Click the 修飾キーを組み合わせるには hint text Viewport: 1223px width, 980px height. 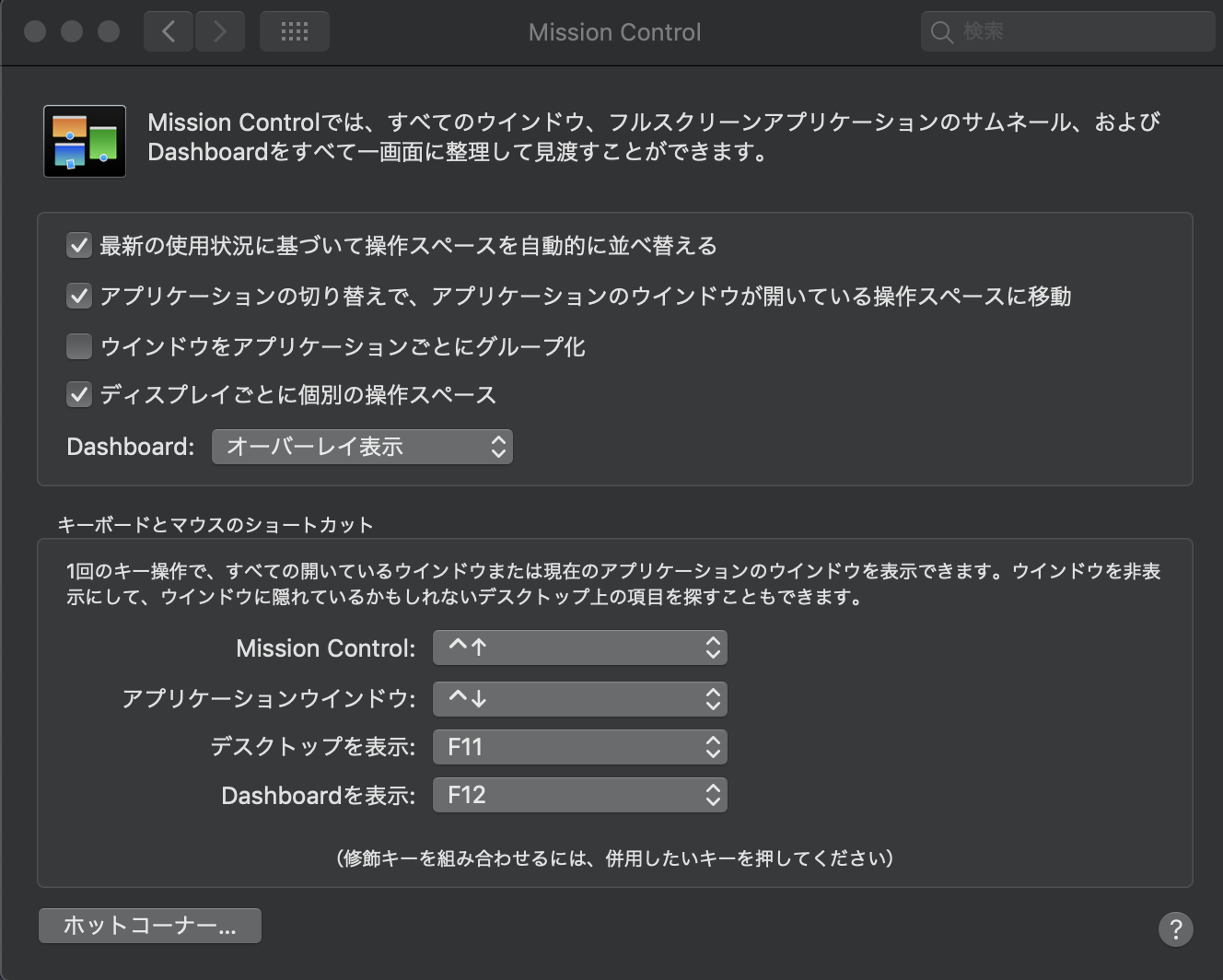point(614,858)
